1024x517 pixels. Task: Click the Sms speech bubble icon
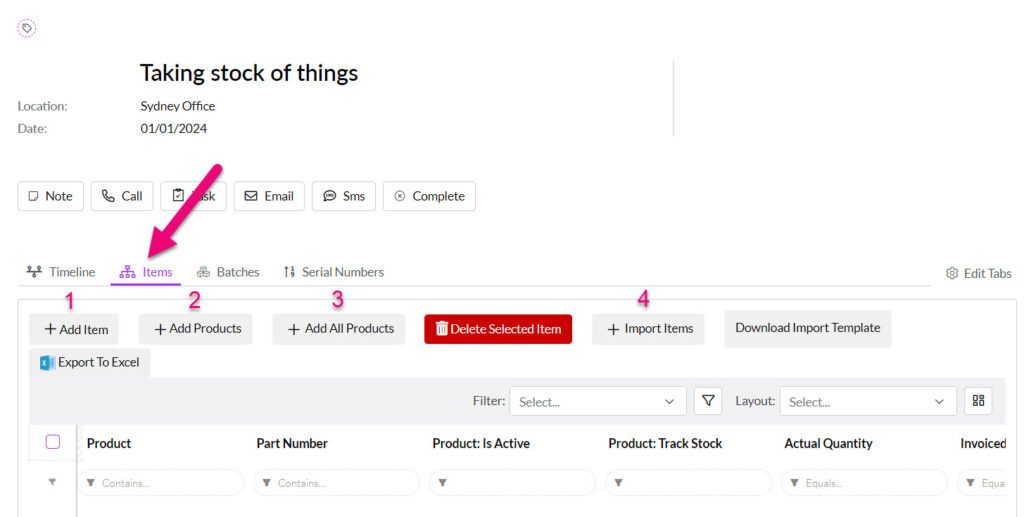pyautogui.click(x=330, y=196)
